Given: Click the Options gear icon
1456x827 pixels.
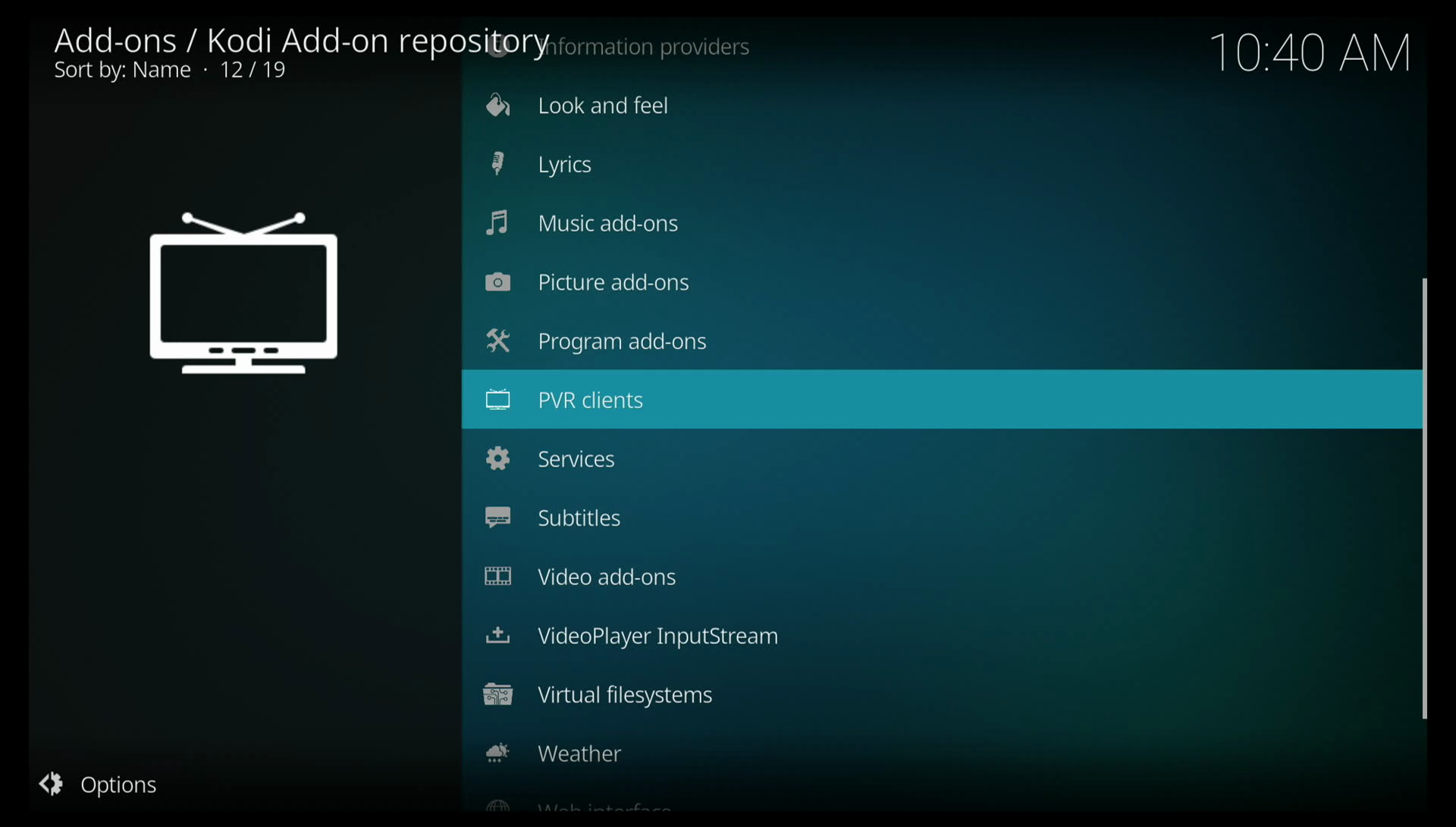Looking at the screenshot, I should coord(52,784).
